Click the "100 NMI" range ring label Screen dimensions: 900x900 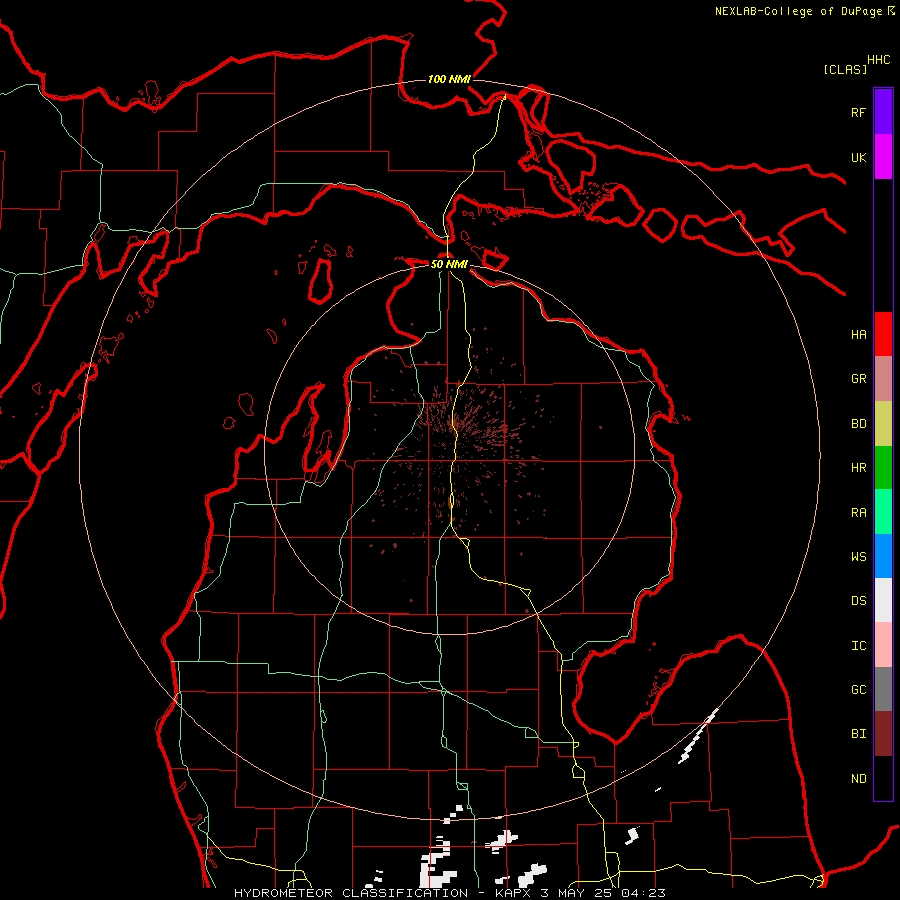click(449, 79)
